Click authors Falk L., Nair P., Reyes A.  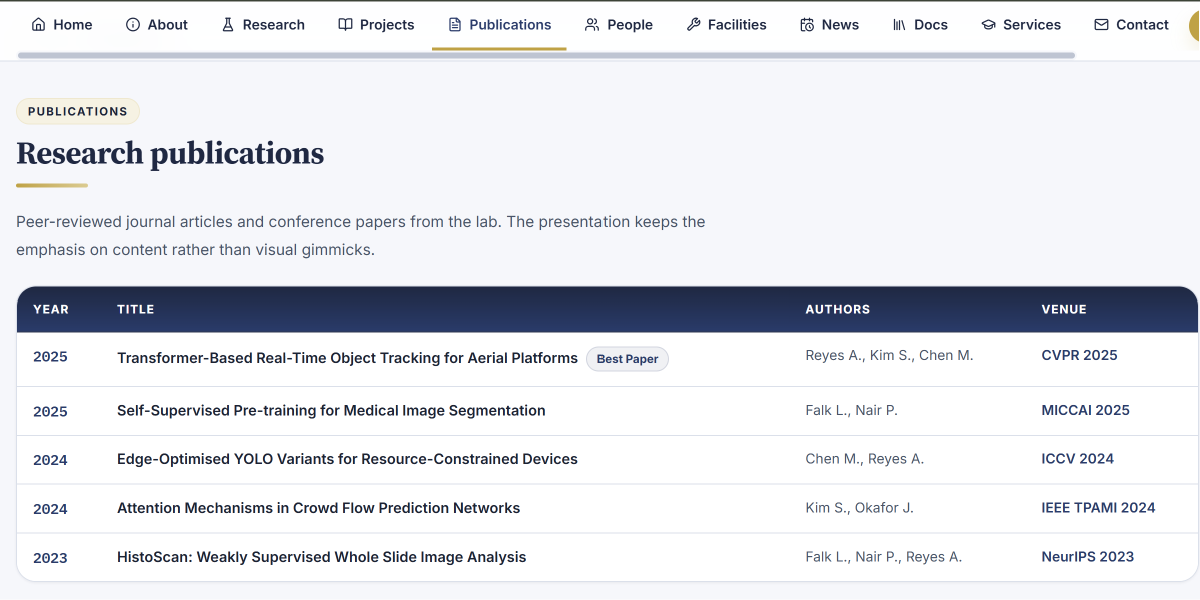point(883,557)
